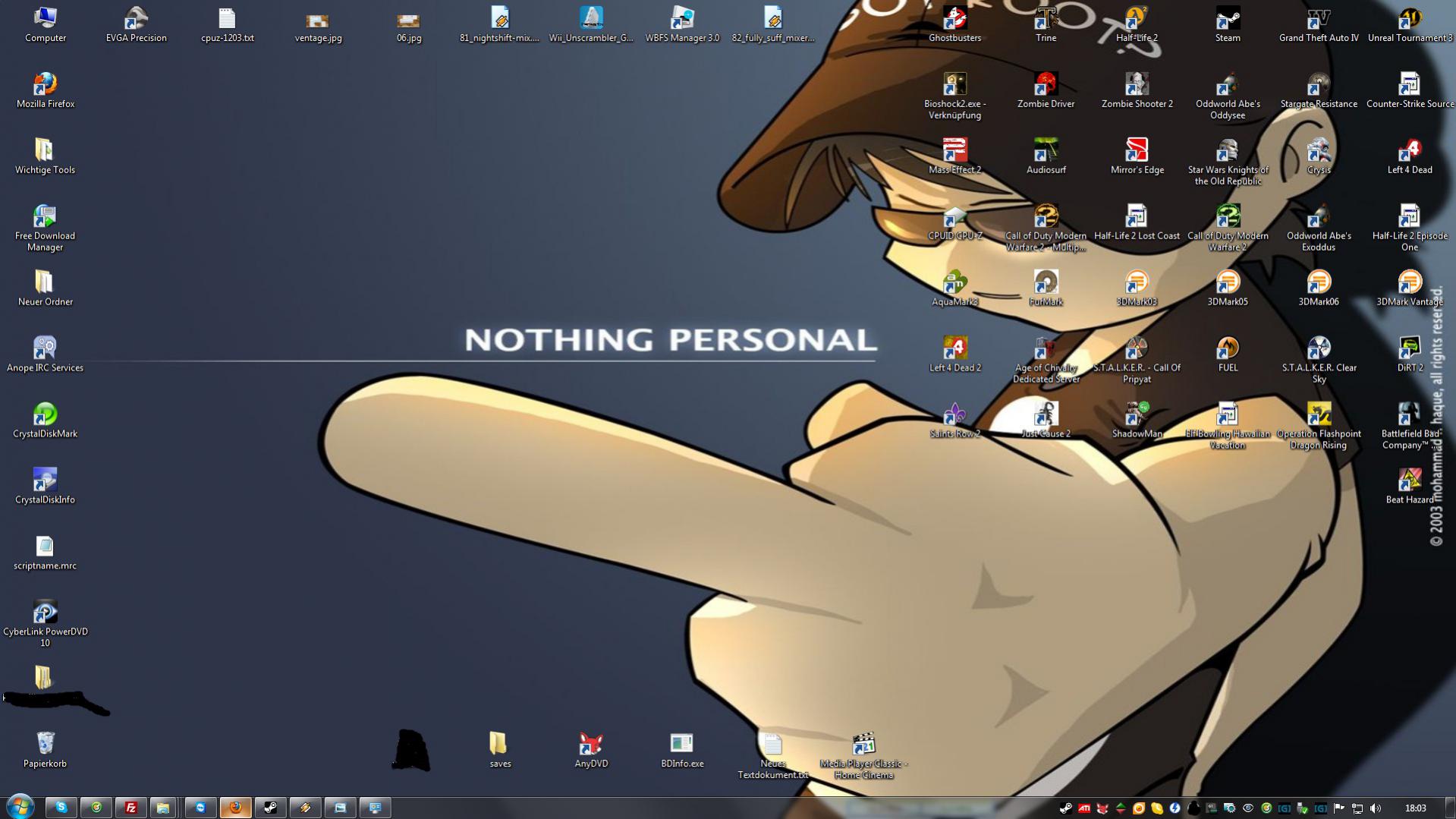Image resolution: width=1456 pixels, height=819 pixels.
Task: Launch Mass Effect 2
Action: [x=954, y=156]
